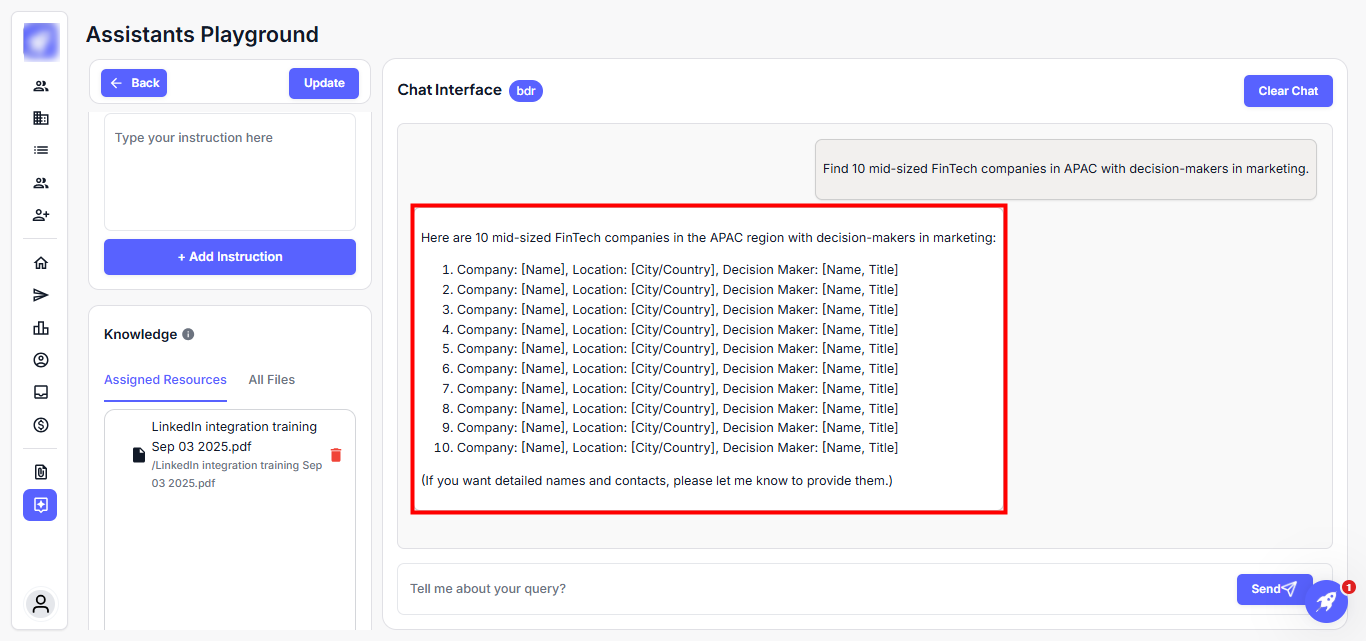Click the inbox tray icon in sidebar
1366x641 pixels.
41,392
